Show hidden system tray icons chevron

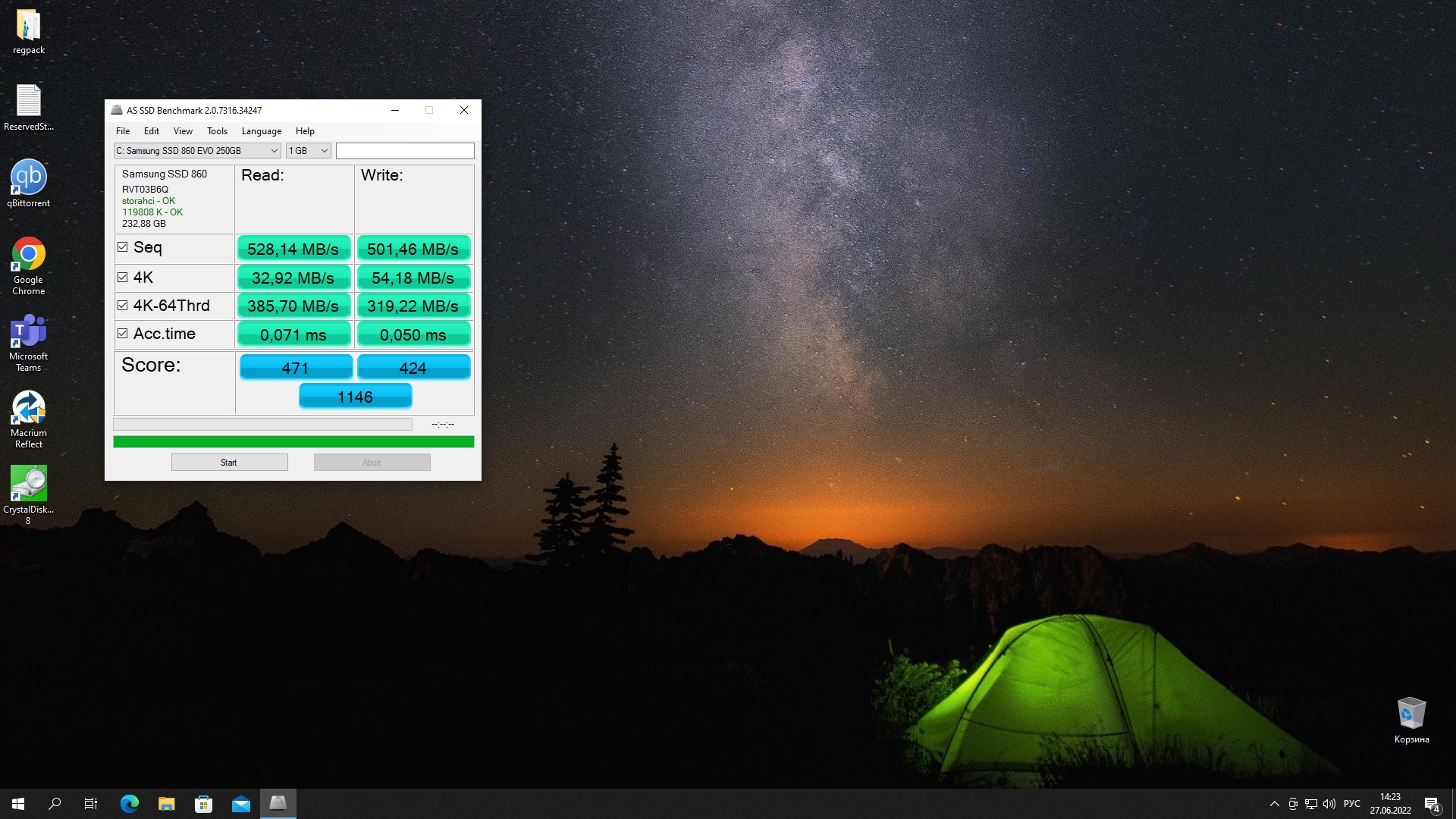tap(1274, 804)
